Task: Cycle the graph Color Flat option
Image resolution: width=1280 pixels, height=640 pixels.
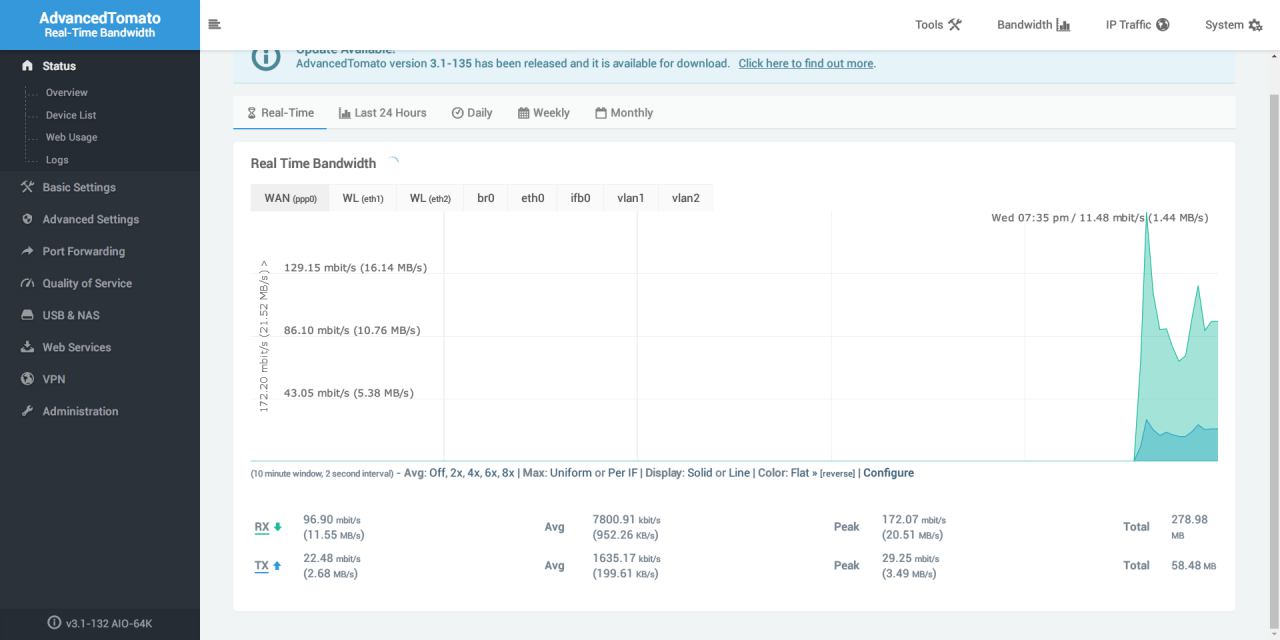Action: click(802, 473)
